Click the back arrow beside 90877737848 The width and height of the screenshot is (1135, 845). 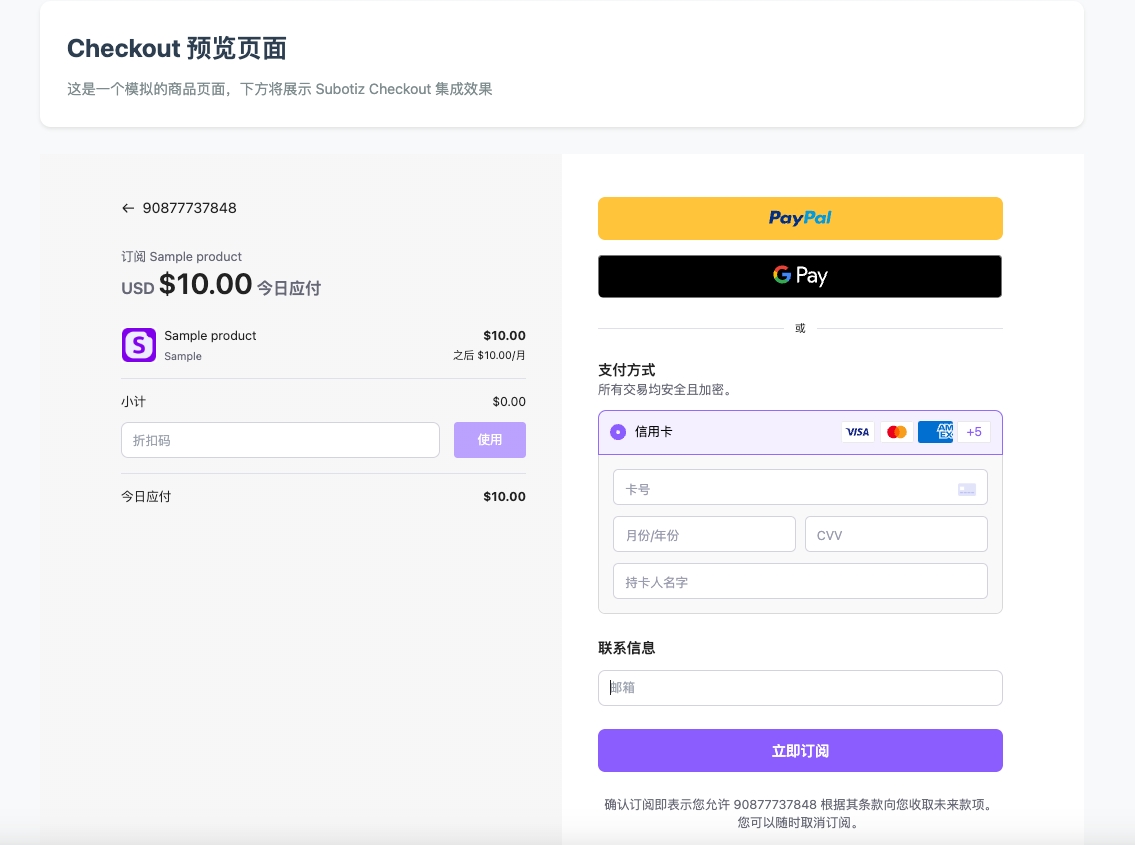tap(128, 209)
